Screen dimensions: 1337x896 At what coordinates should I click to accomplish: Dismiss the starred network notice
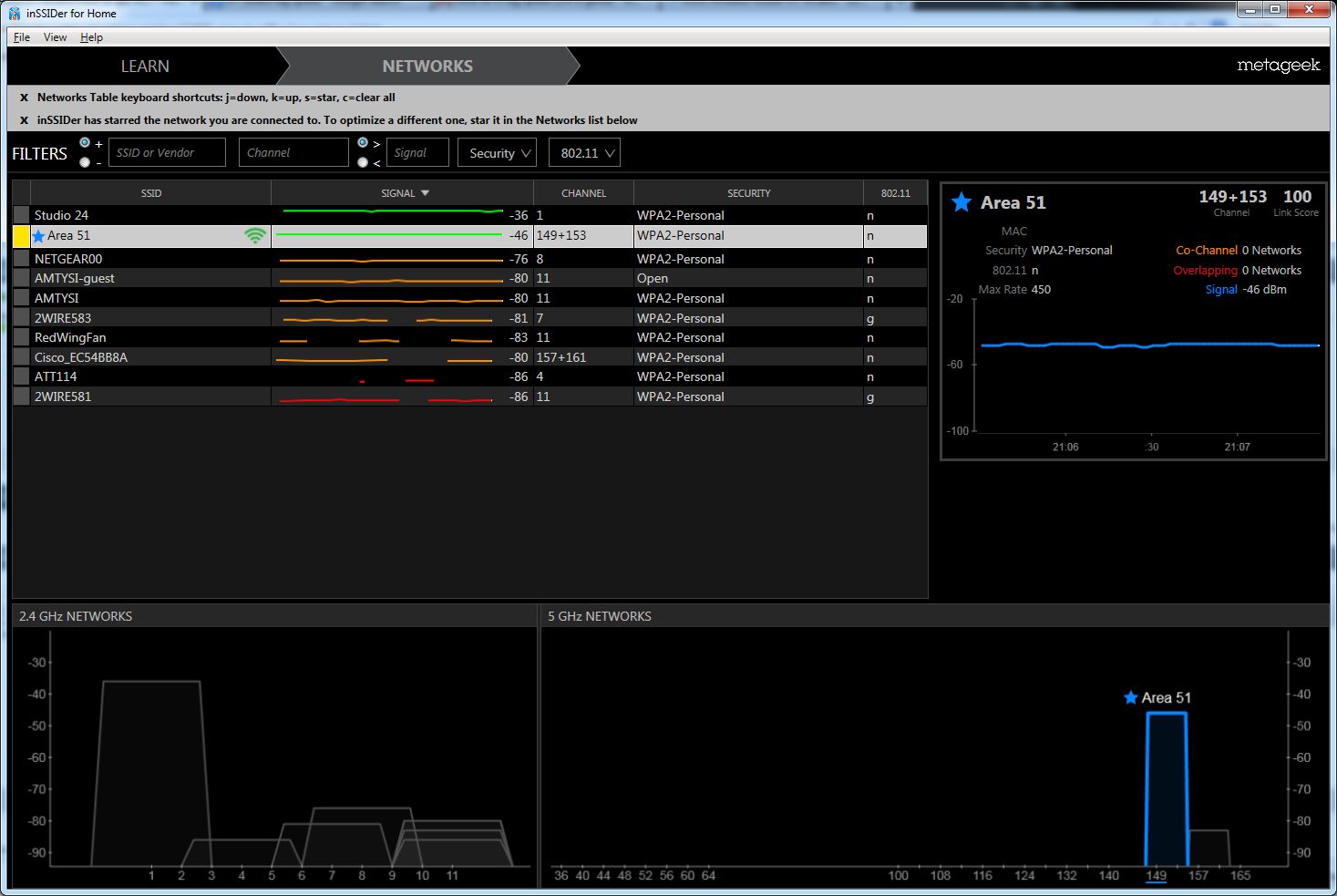point(25,120)
